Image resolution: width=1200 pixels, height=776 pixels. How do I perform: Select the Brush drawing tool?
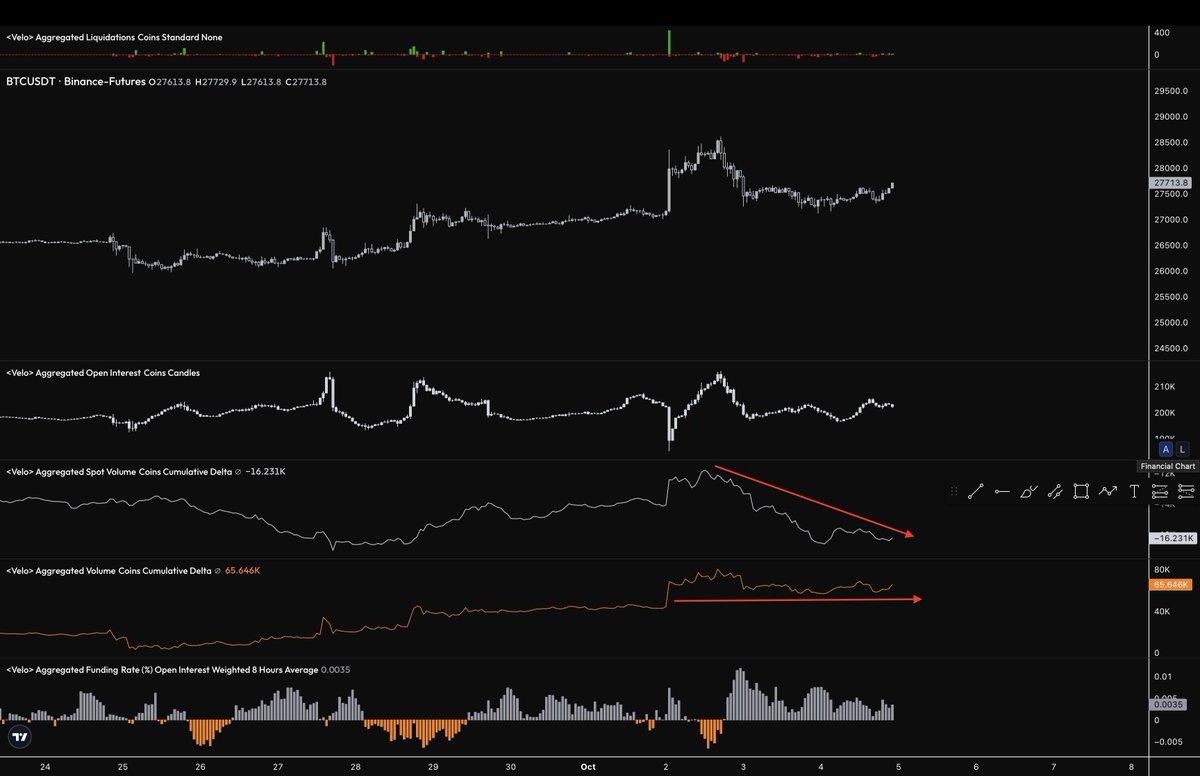(x=1028, y=491)
